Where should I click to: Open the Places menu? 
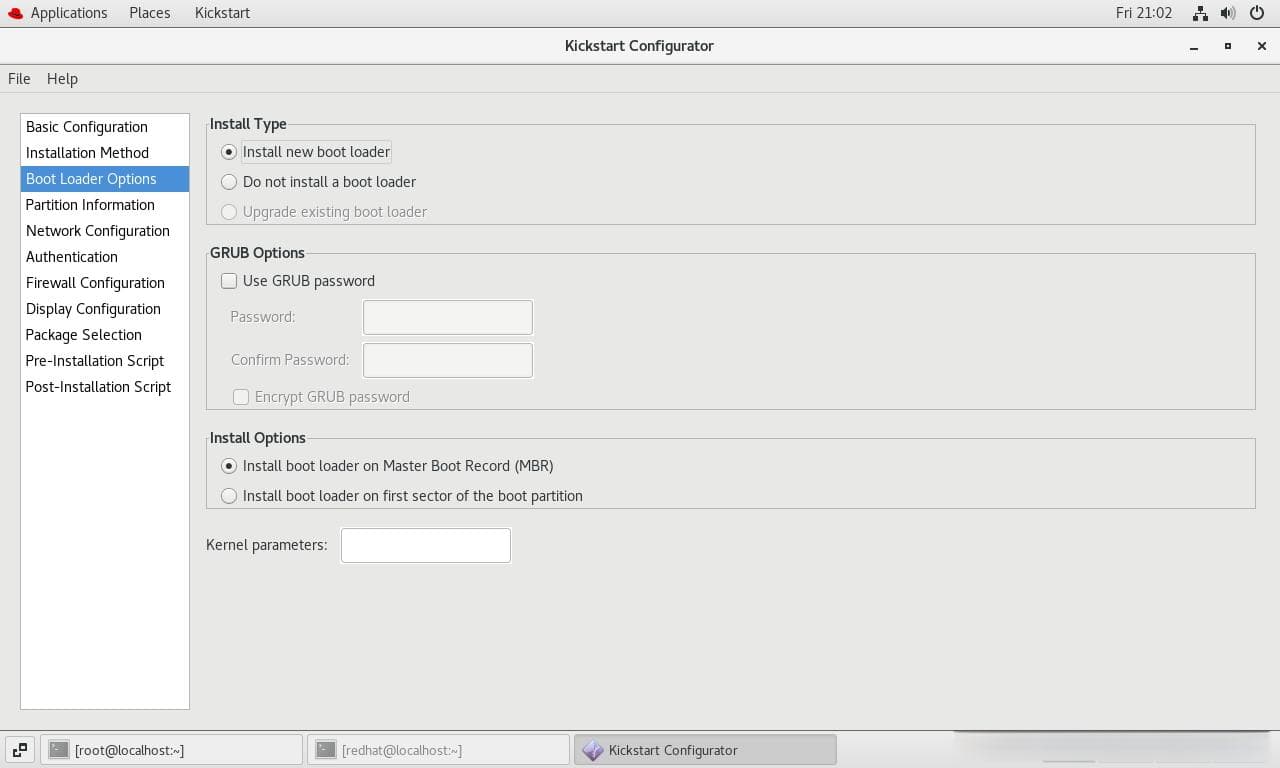[x=150, y=13]
